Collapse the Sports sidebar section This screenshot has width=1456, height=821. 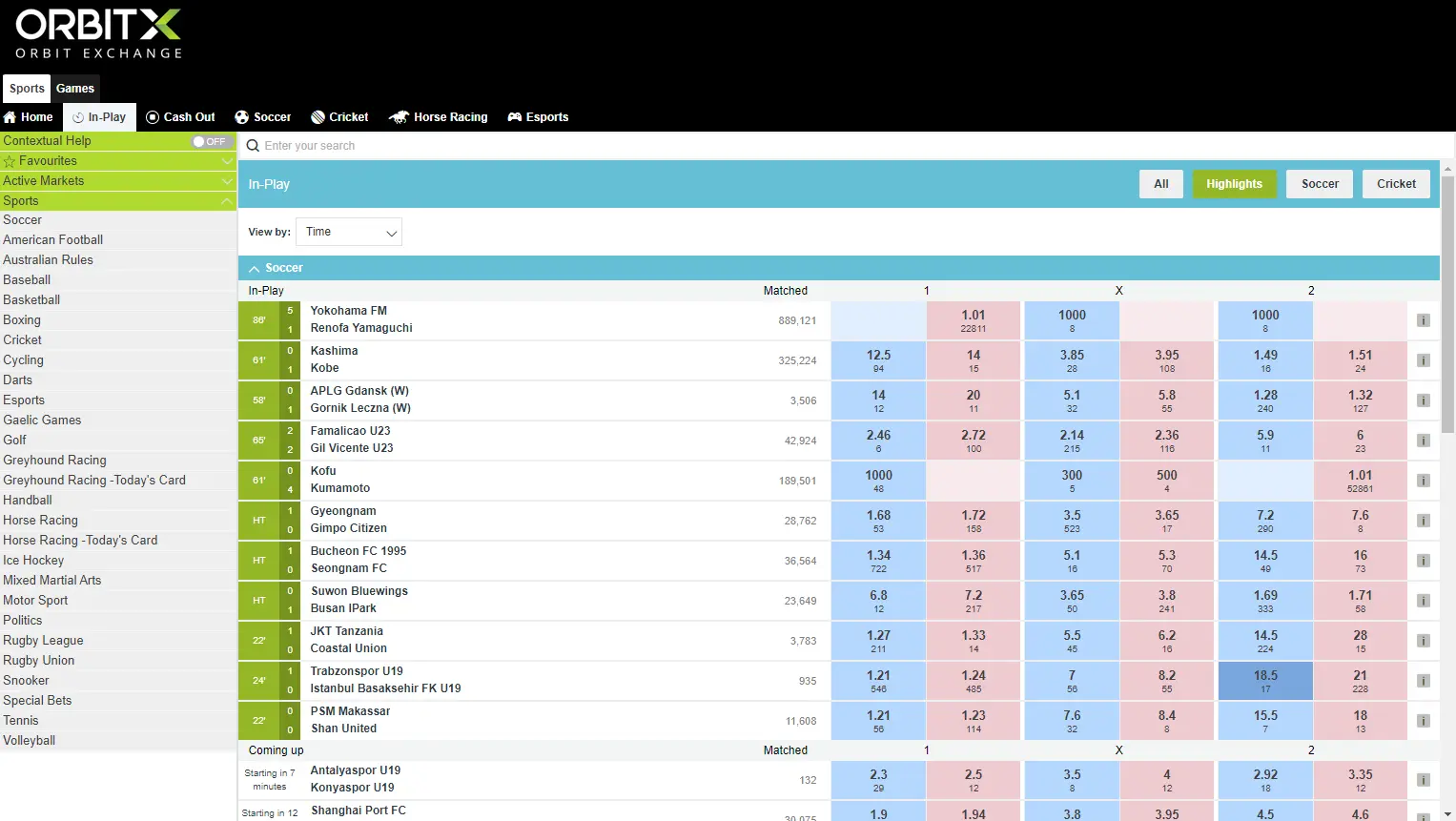[x=227, y=201]
